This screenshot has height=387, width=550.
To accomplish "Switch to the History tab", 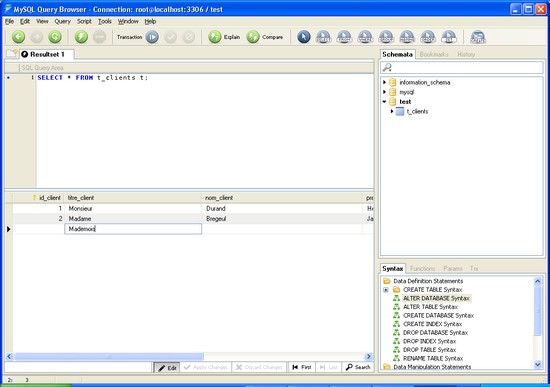I will 466,54.
